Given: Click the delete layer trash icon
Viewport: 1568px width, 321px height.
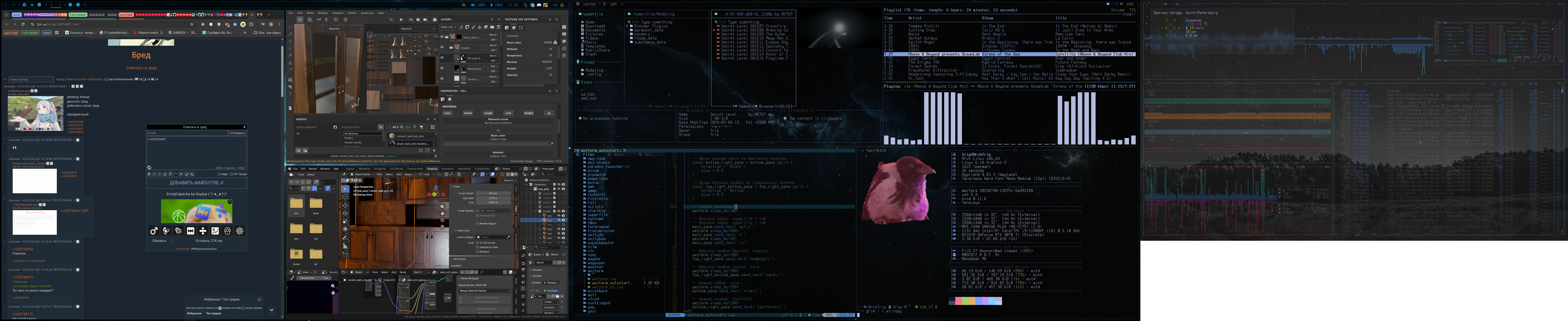Looking at the screenshot, I should point(498,27).
